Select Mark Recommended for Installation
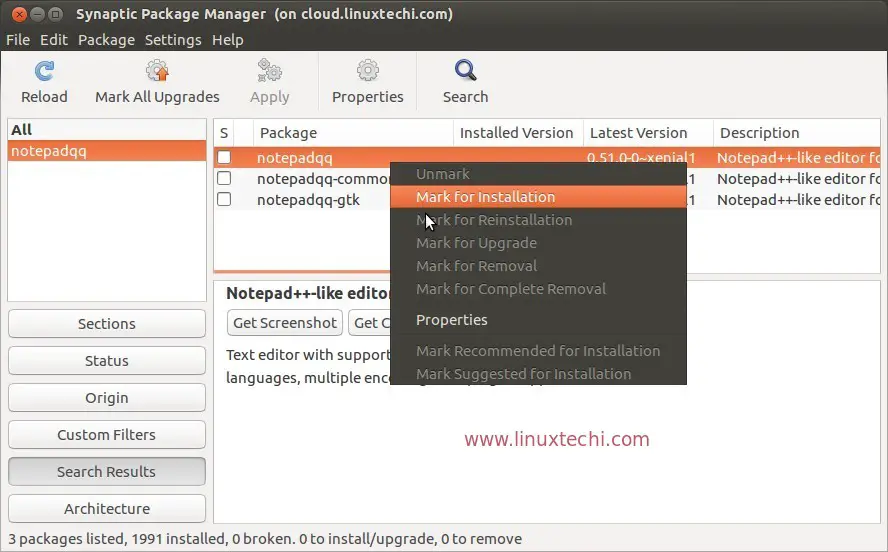This screenshot has width=888, height=552. 538,350
